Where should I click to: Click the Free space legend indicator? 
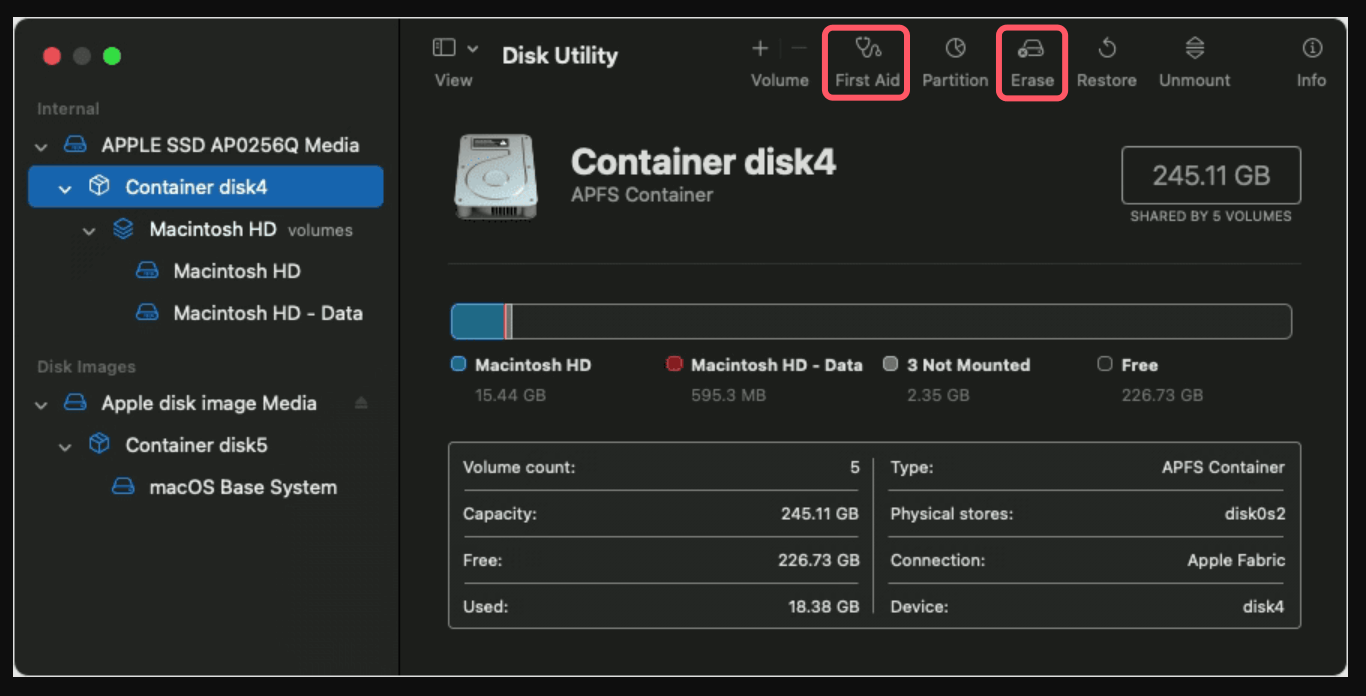[1104, 364]
